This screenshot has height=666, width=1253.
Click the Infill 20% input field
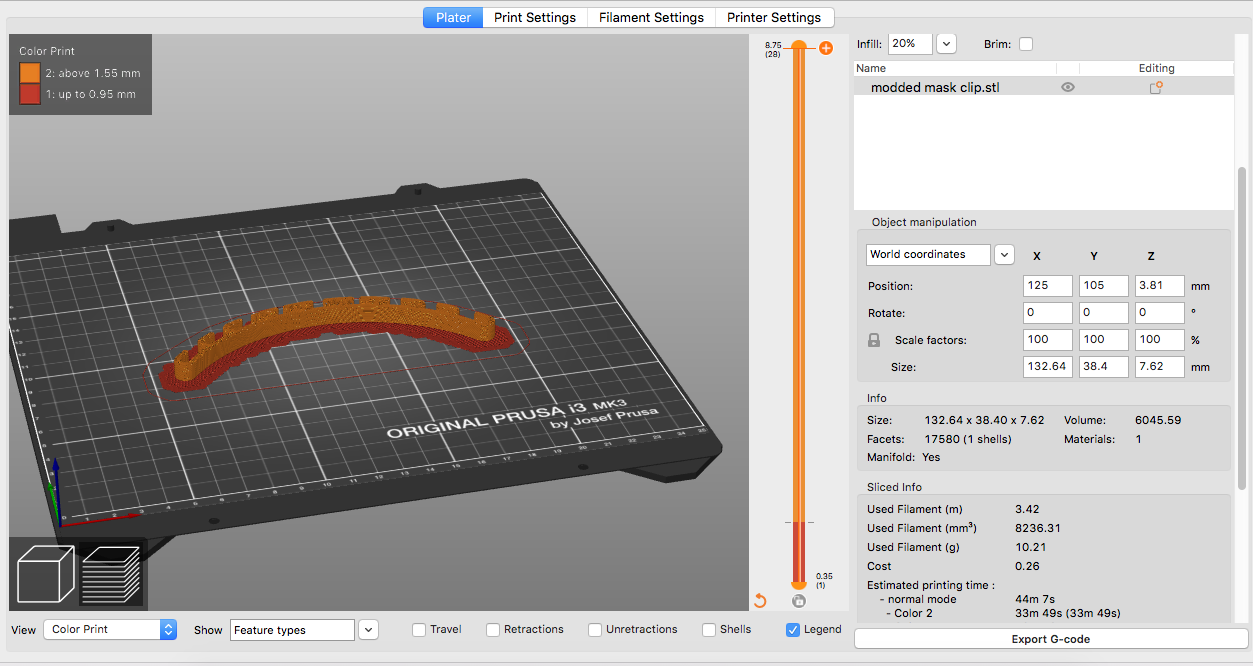[910, 44]
